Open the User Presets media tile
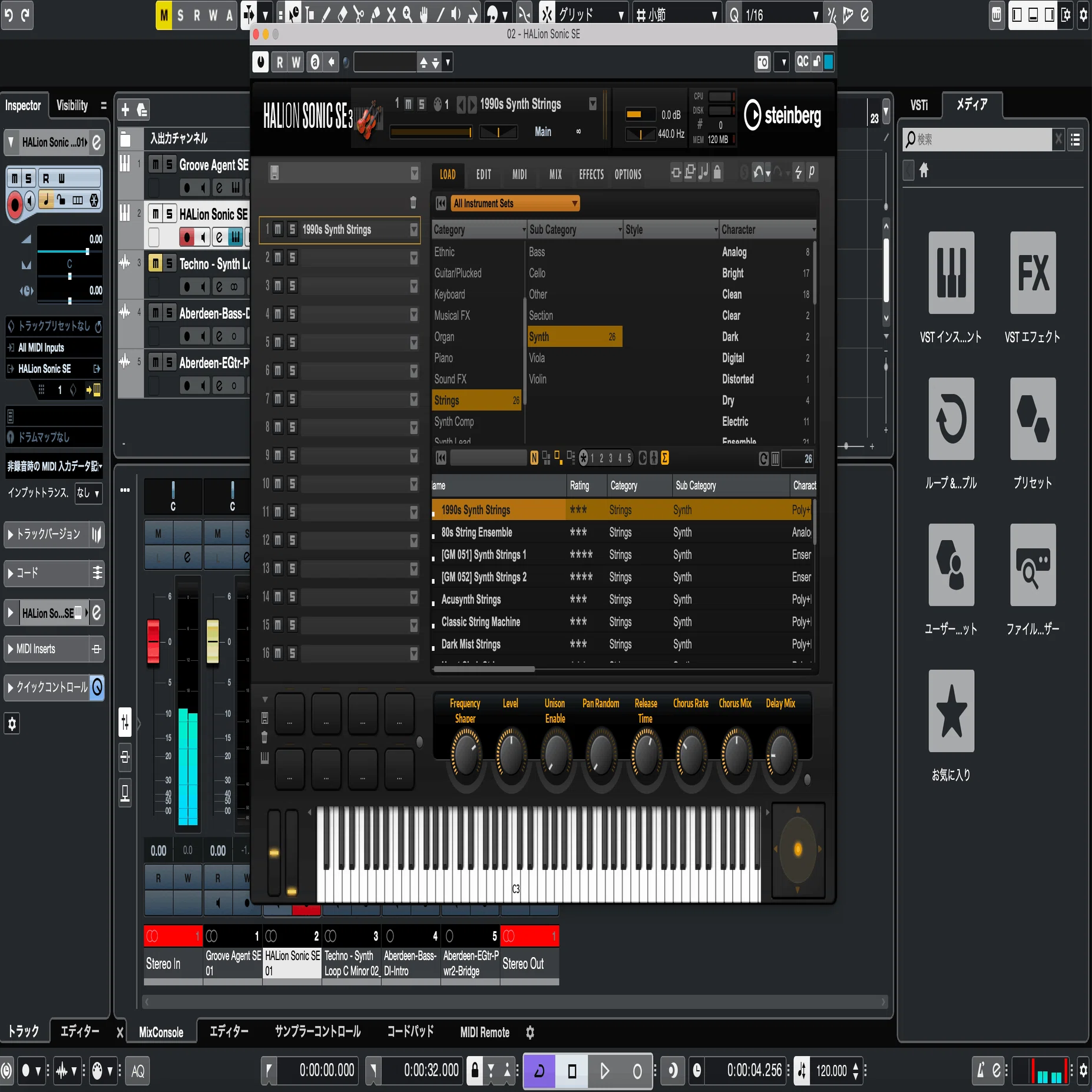This screenshot has width=1092, height=1092. pos(951,565)
